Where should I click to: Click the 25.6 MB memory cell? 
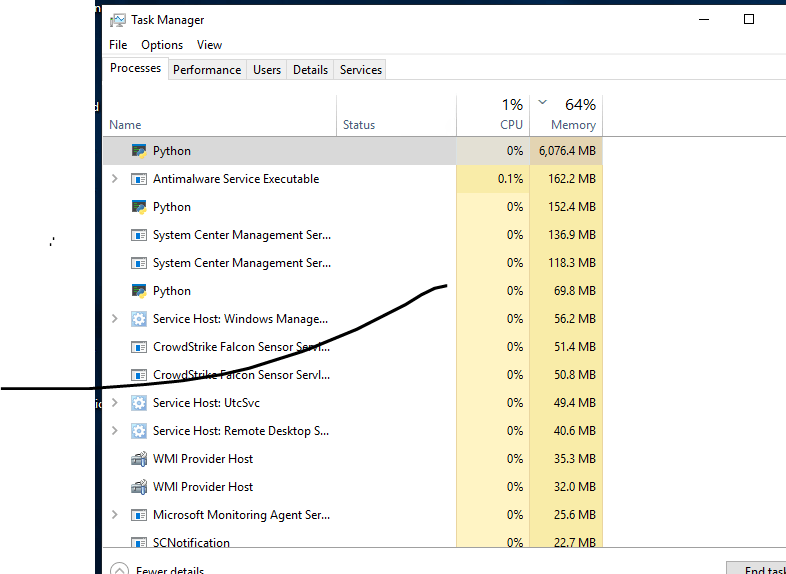click(x=566, y=515)
